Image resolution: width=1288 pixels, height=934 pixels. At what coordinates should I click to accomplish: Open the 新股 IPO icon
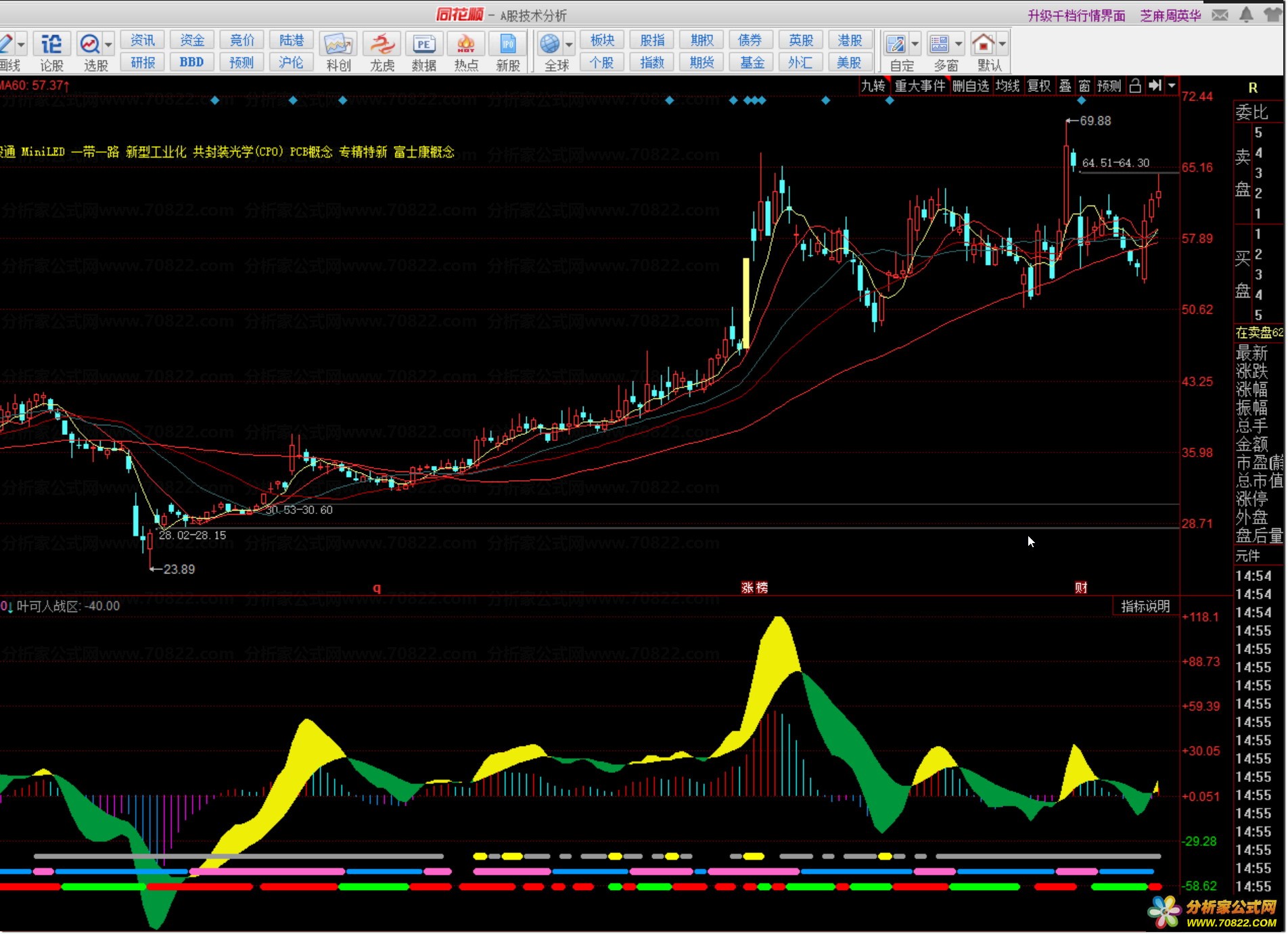point(507,51)
